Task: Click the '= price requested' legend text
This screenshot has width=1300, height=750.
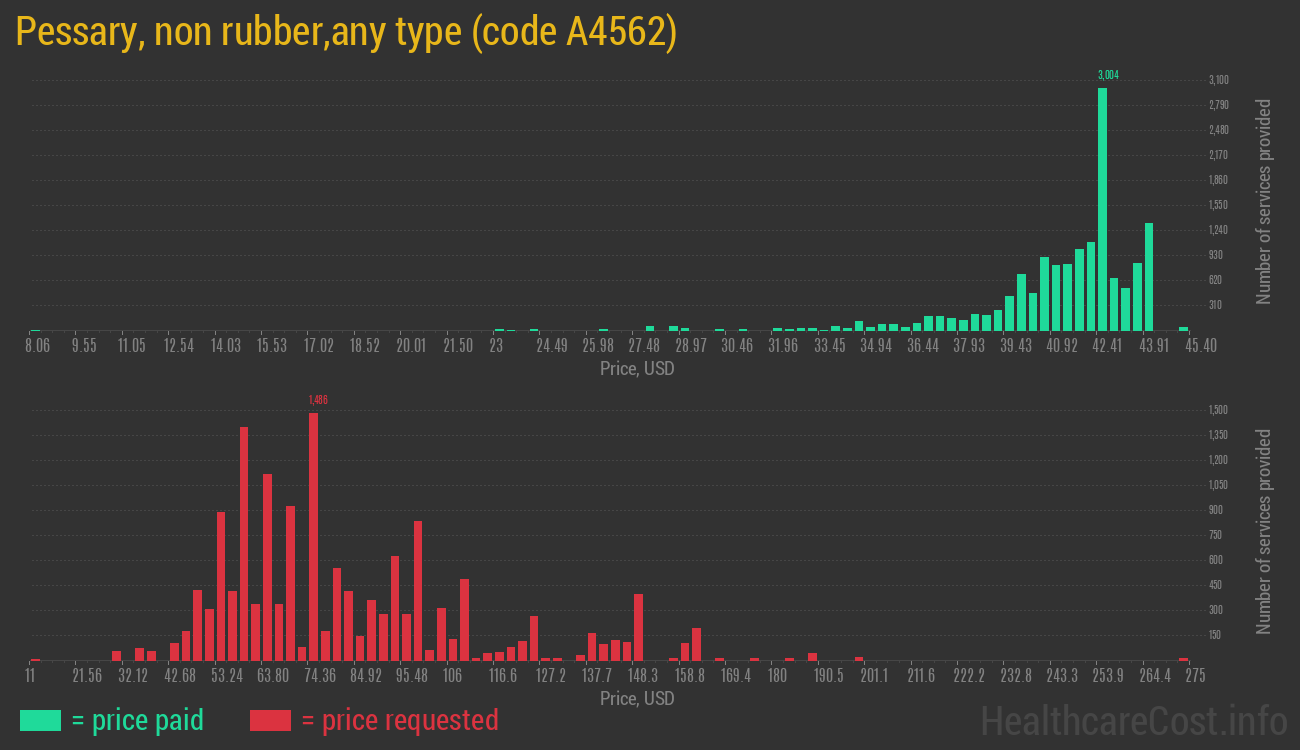Action: coord(399,720)
